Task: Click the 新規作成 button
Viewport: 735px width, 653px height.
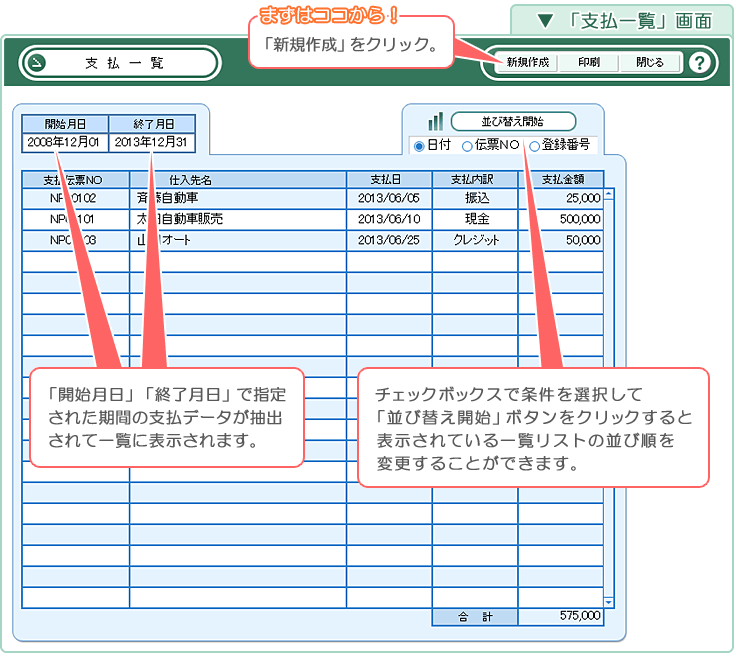Action: pos(527,62)
